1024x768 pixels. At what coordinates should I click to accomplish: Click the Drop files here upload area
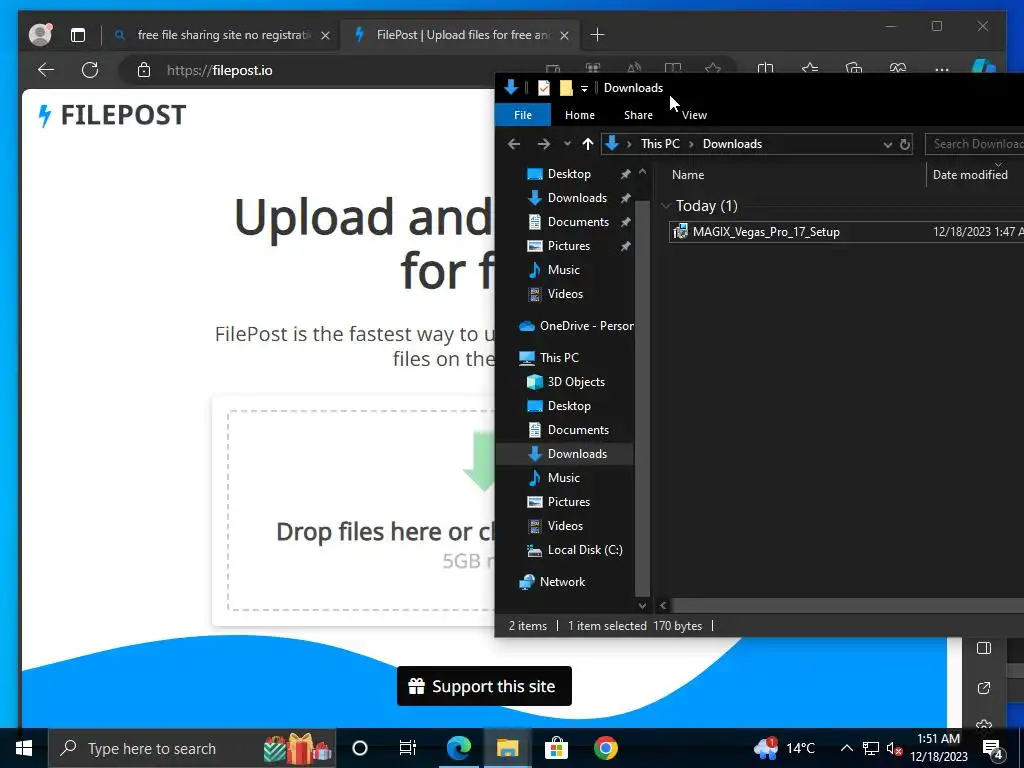[x=360, y=511]
